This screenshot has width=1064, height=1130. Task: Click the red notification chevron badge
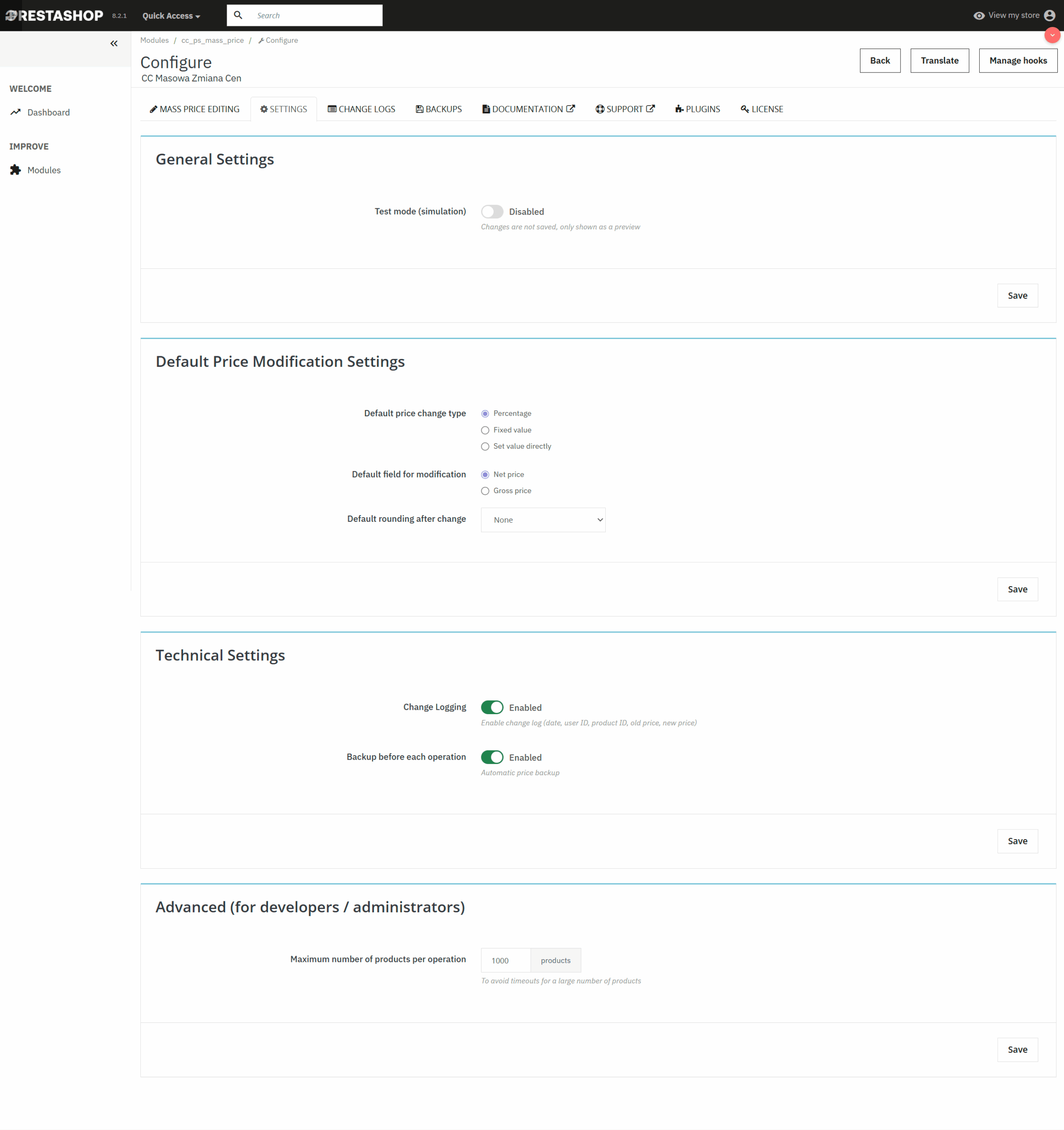[x=1052, y=35]
